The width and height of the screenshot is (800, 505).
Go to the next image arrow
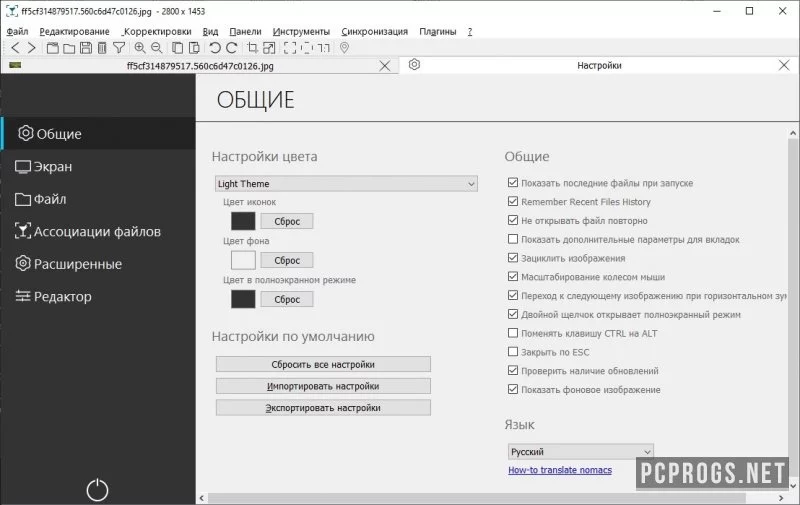tap(32, 48)
